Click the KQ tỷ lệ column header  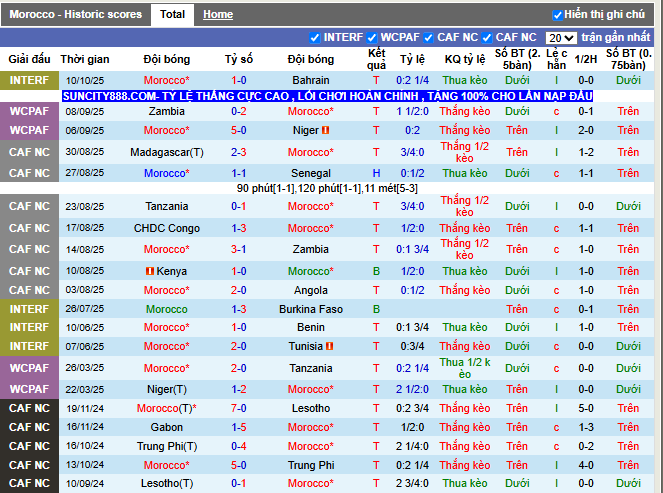[x=465, y=59]
